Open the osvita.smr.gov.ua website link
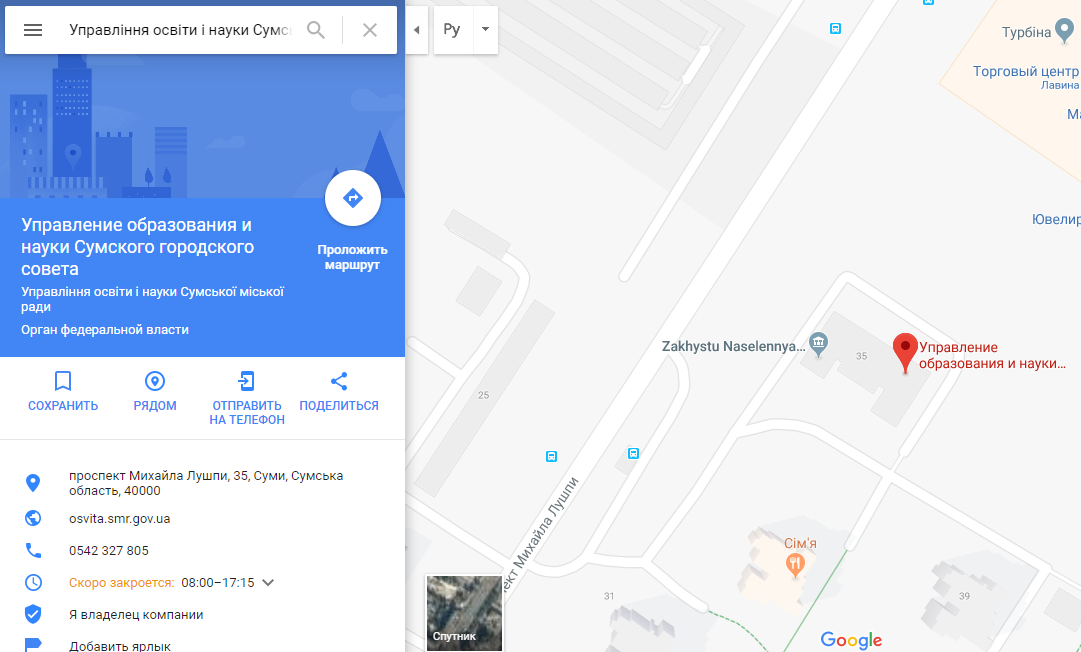This screenshot has width=1081, height=652. [x=119, y=519]
